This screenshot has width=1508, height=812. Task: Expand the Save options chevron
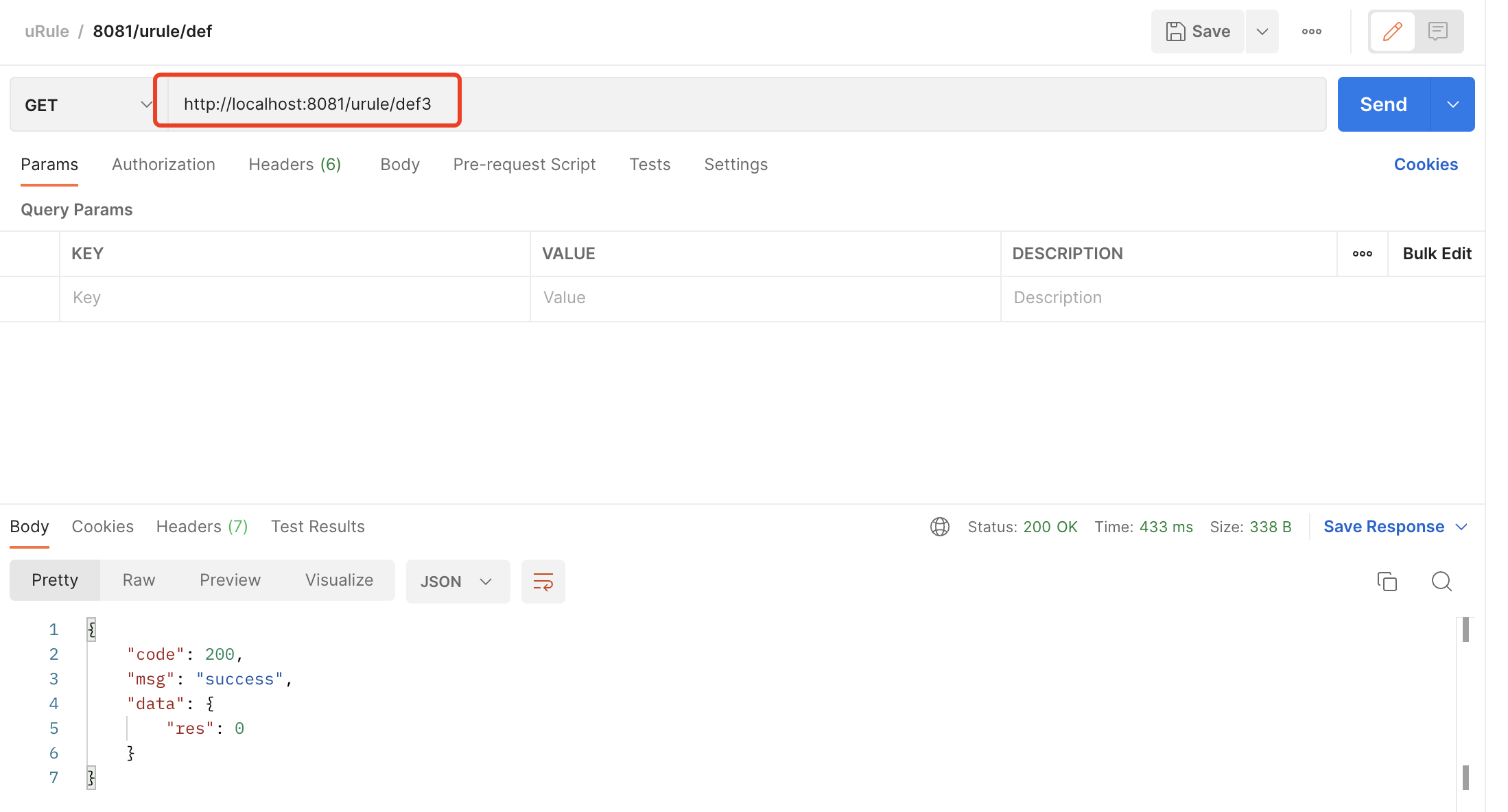[x=1262, y=32]
